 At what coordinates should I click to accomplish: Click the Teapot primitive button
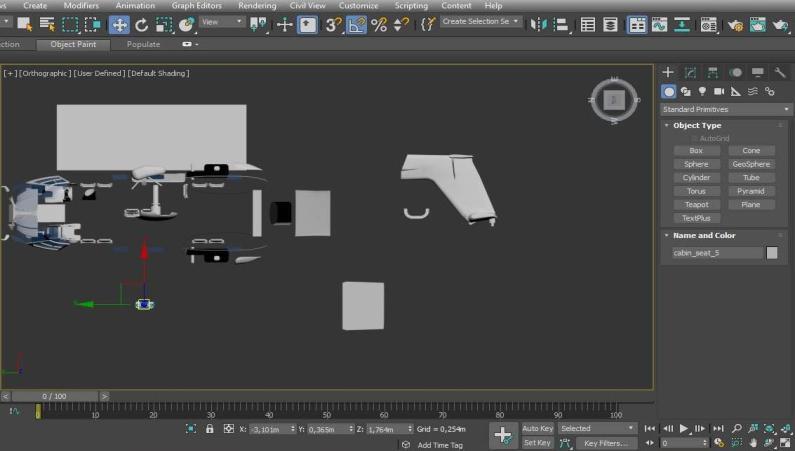coord(696,205)
